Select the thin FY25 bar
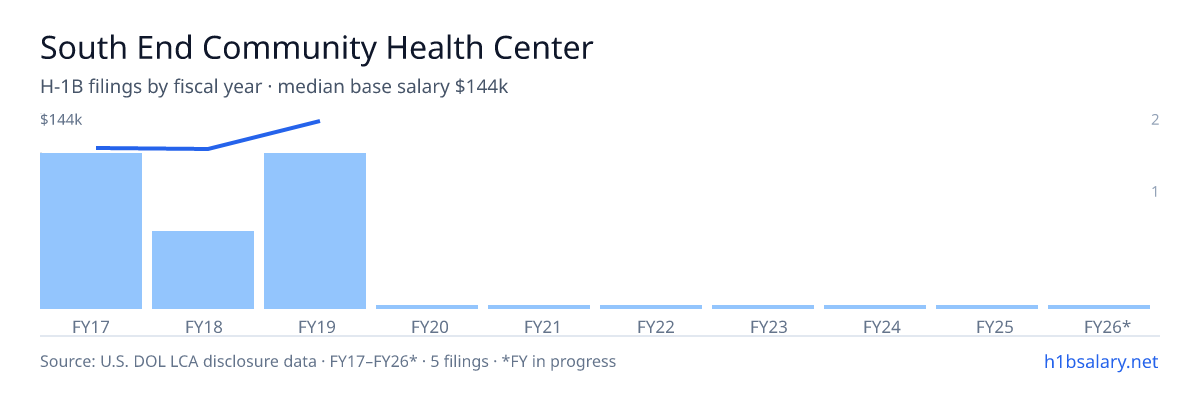1200x400 pixels. [987, 307]
